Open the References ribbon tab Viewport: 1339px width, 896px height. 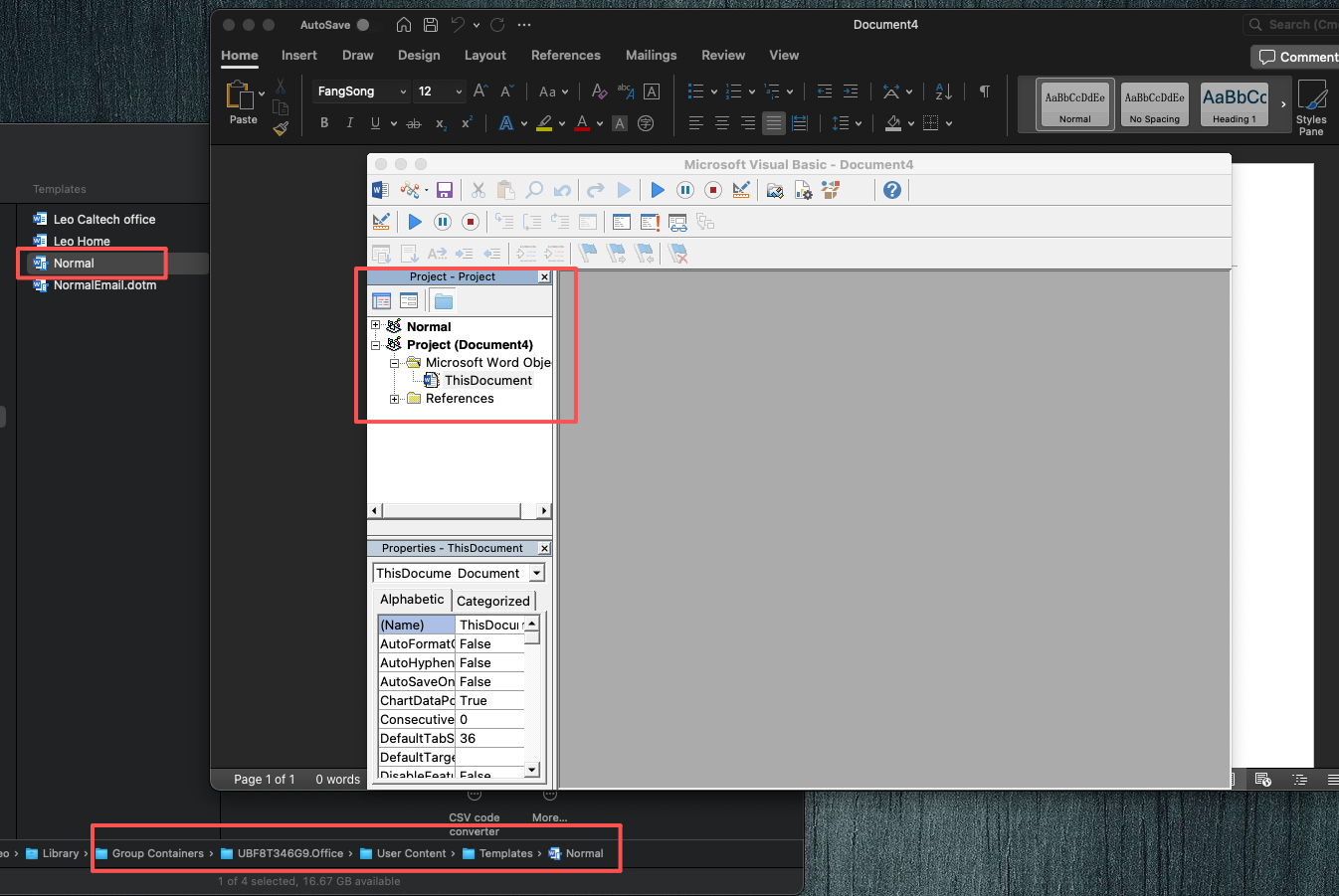566,56
